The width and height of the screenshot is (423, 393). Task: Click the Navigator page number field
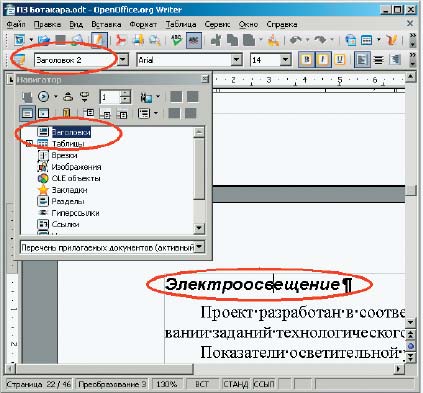(x=110, y=97)
